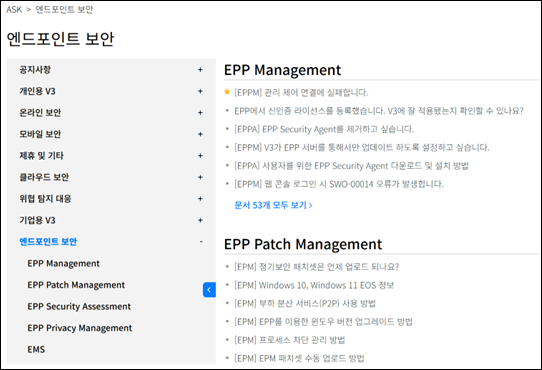Viewport: 542px width, 370px height.
Task: Select the EMS submenu item
Action: pyautogui.click(x=36, y=349)
